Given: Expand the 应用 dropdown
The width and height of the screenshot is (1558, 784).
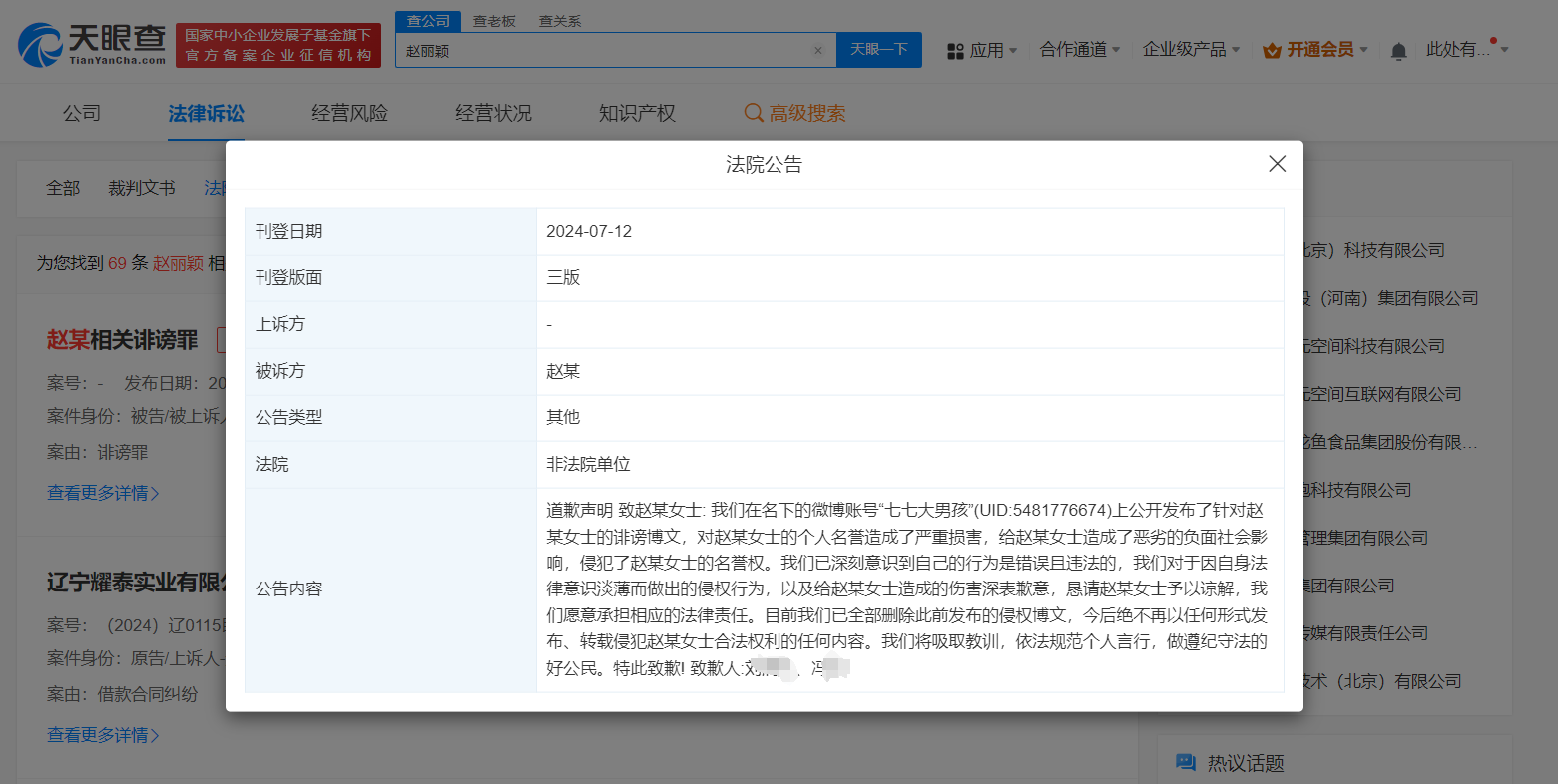Looking at the screenshot, I should pyautogui.click(x=987, y=50).
